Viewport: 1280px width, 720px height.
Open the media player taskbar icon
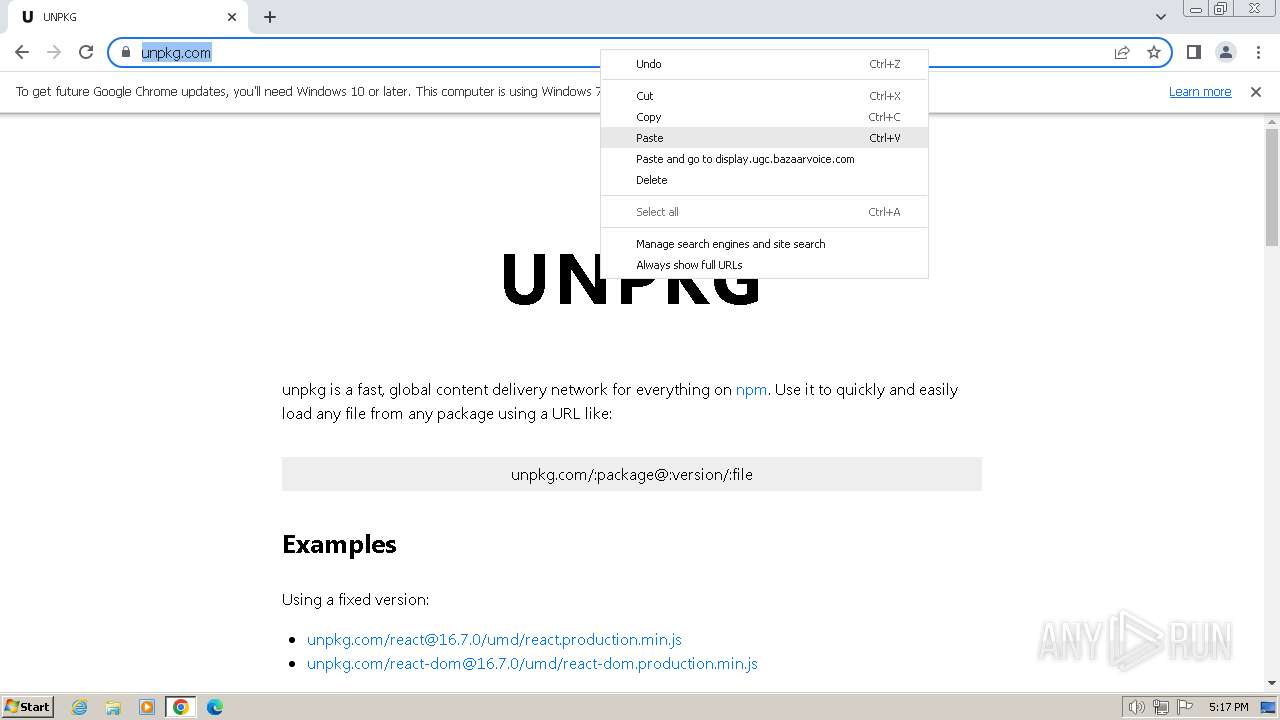147,707
